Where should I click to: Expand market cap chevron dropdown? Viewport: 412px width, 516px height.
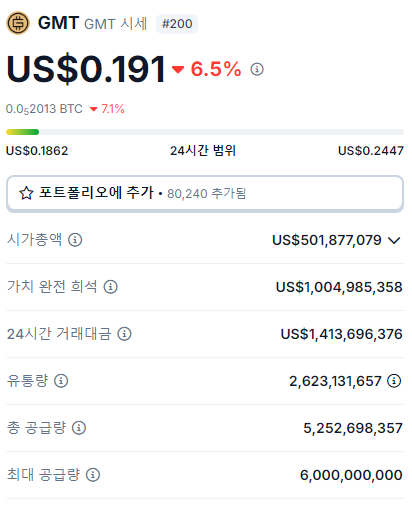394,240
